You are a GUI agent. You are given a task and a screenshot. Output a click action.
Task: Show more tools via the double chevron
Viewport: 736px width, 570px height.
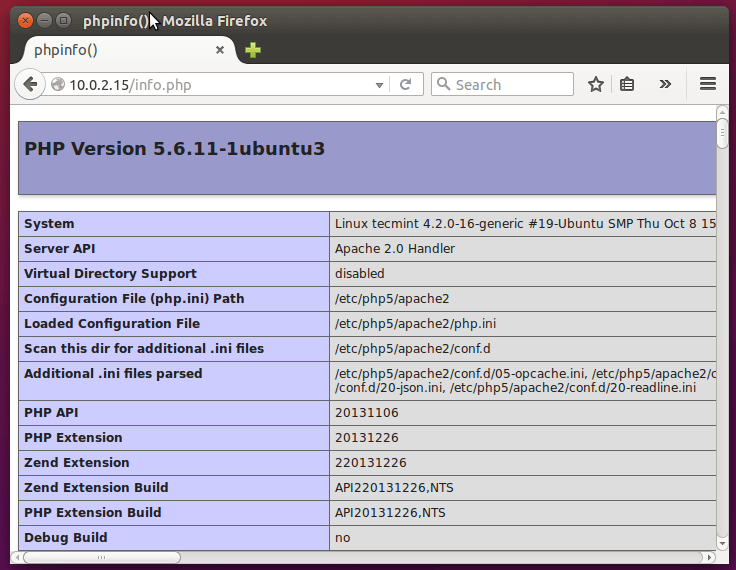[665, 85]
